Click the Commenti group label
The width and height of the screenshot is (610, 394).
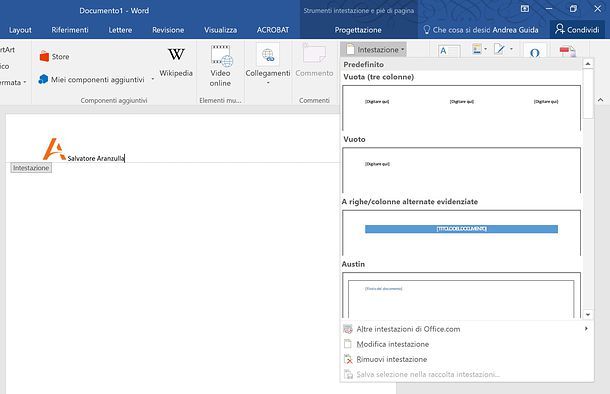[314, 100]
